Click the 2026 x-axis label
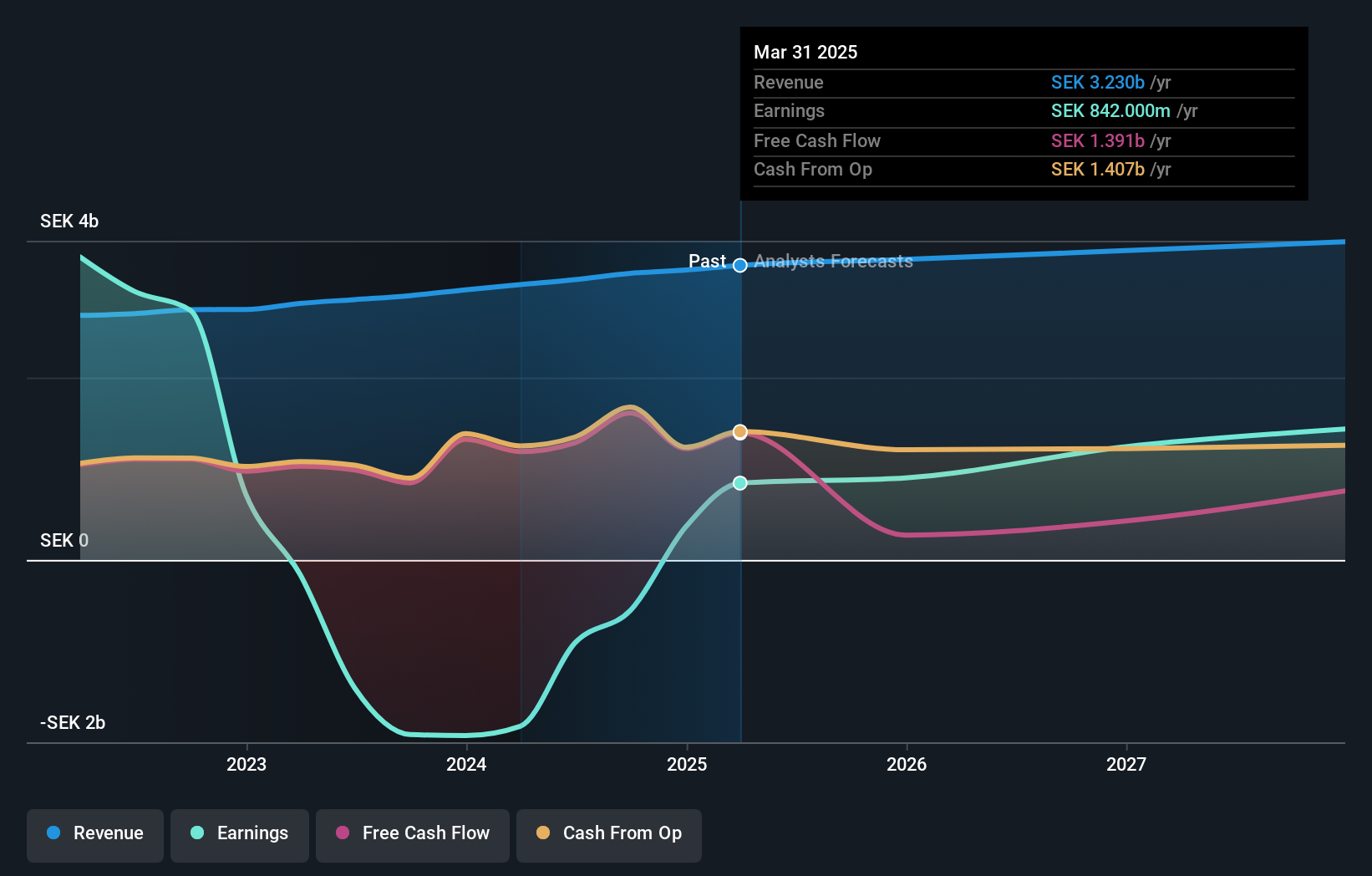1372x876 pixels. tap(907, 765)
